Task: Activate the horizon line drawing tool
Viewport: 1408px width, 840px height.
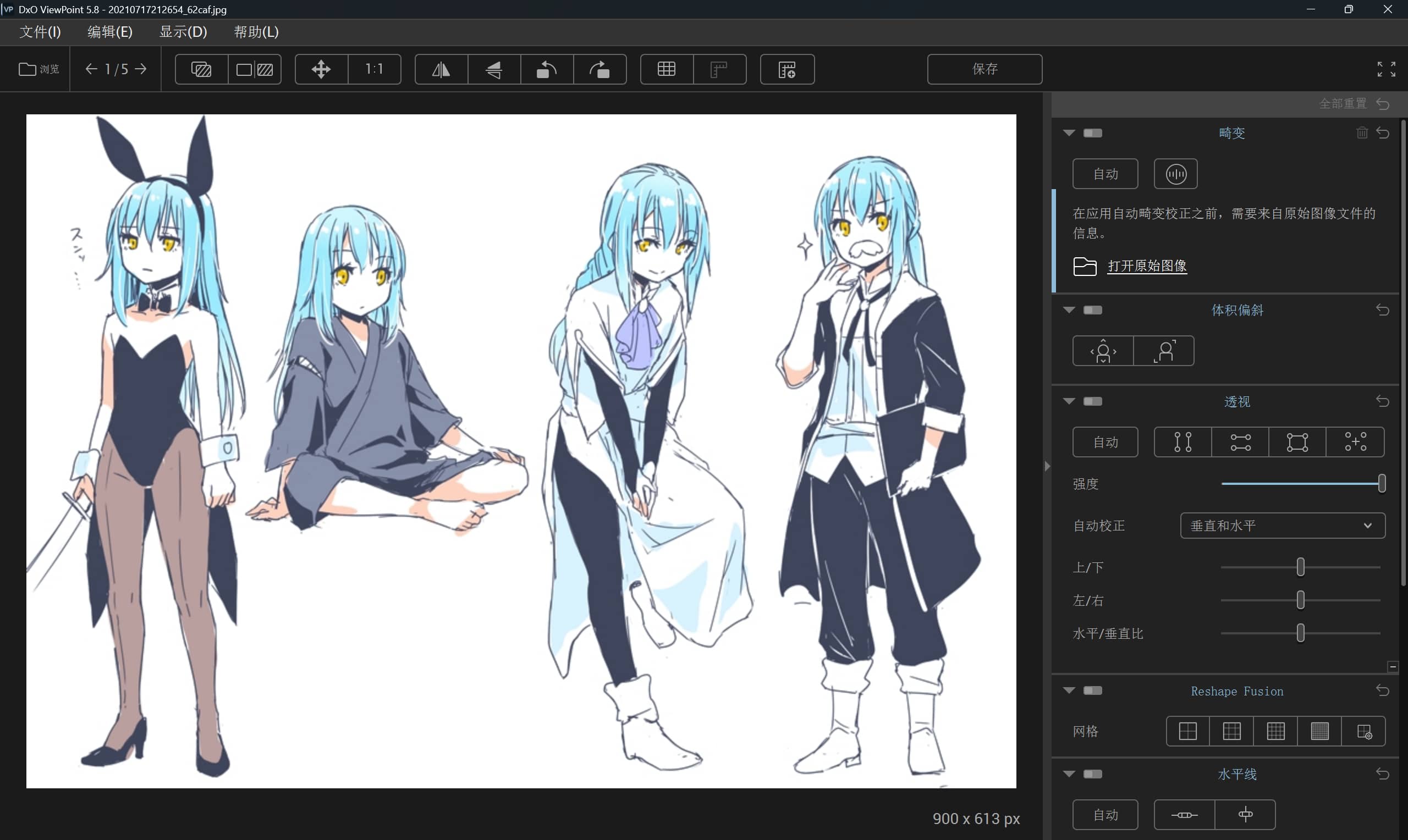Action: coord(1184,815)
